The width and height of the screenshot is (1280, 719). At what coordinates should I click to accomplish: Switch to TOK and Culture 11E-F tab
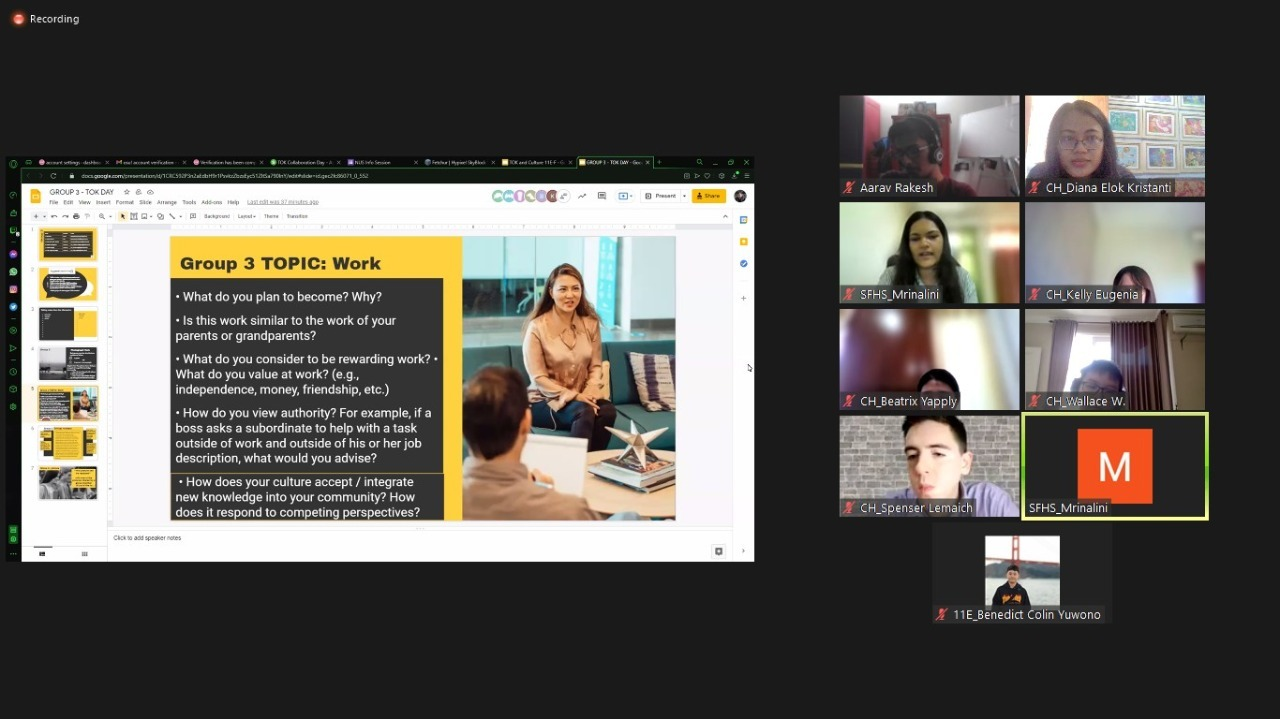[535, 162]
